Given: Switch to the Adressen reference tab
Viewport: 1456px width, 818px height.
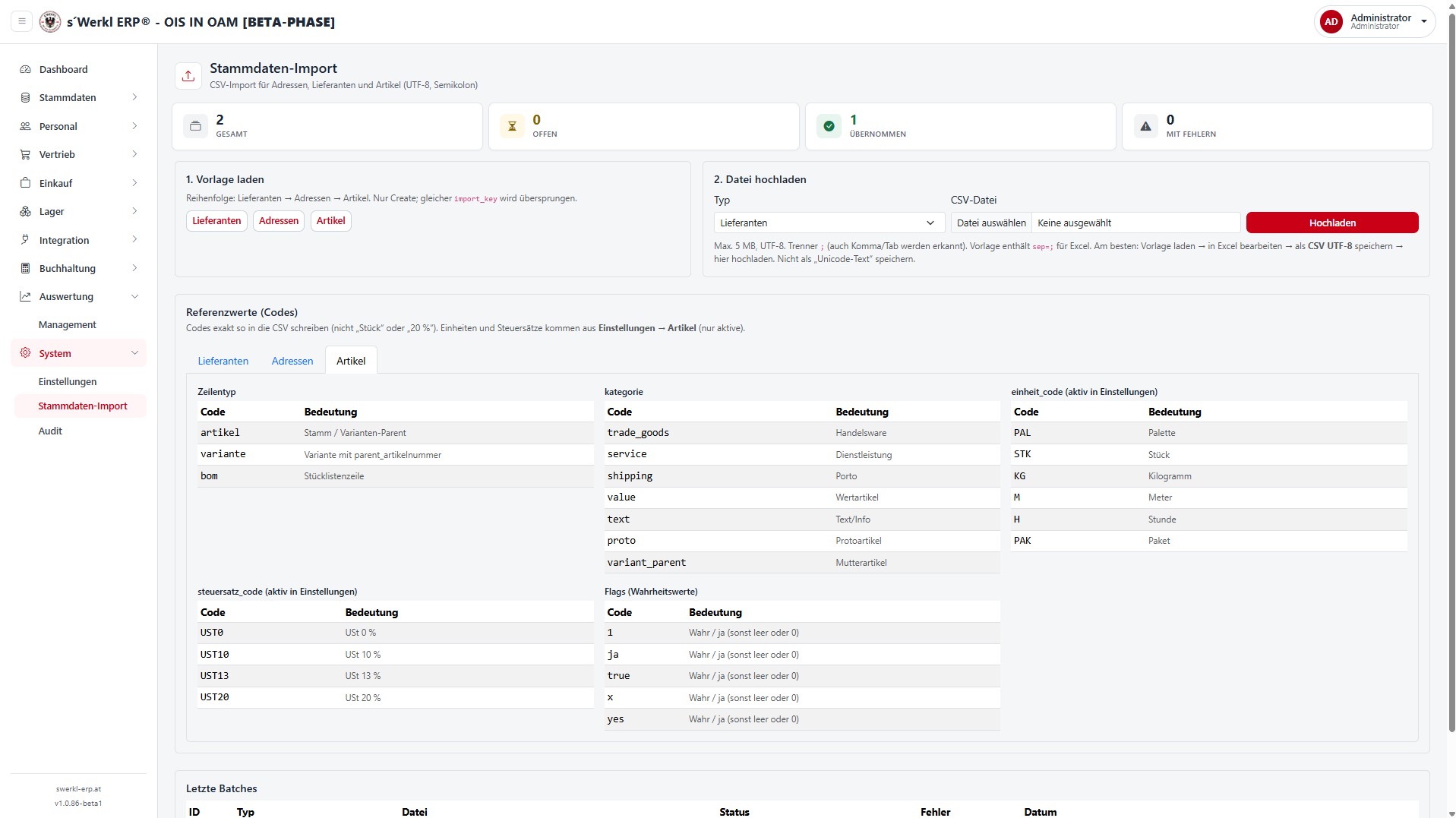Looking at the screenshot, I should [292, 361].
